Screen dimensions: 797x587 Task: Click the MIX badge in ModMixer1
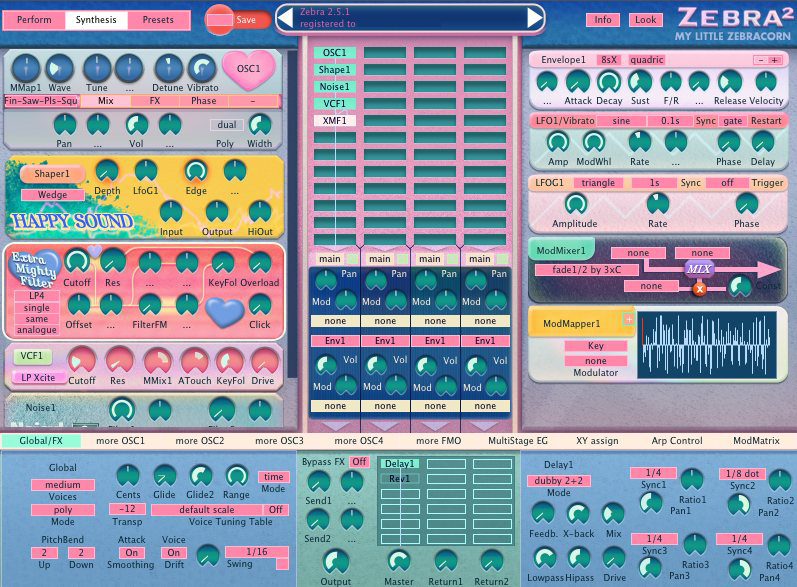coord(699,269)
